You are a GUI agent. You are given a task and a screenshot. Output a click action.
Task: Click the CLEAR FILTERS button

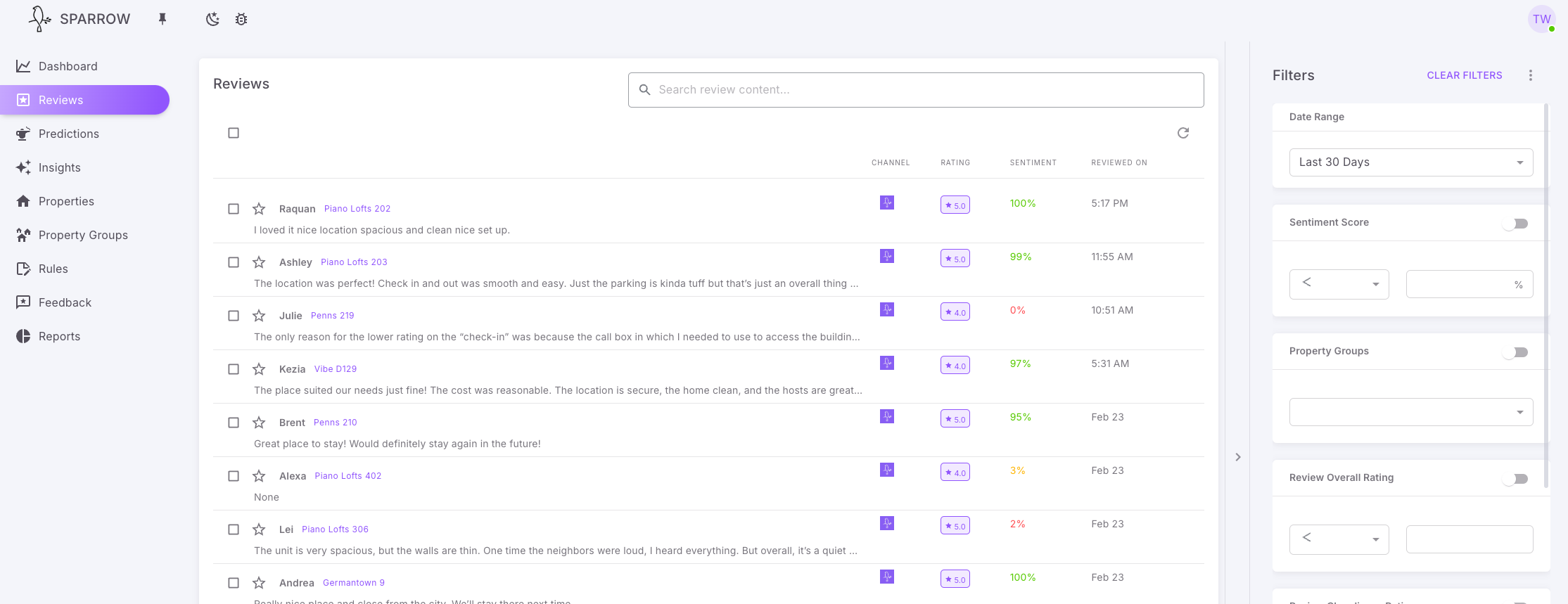1464,75
